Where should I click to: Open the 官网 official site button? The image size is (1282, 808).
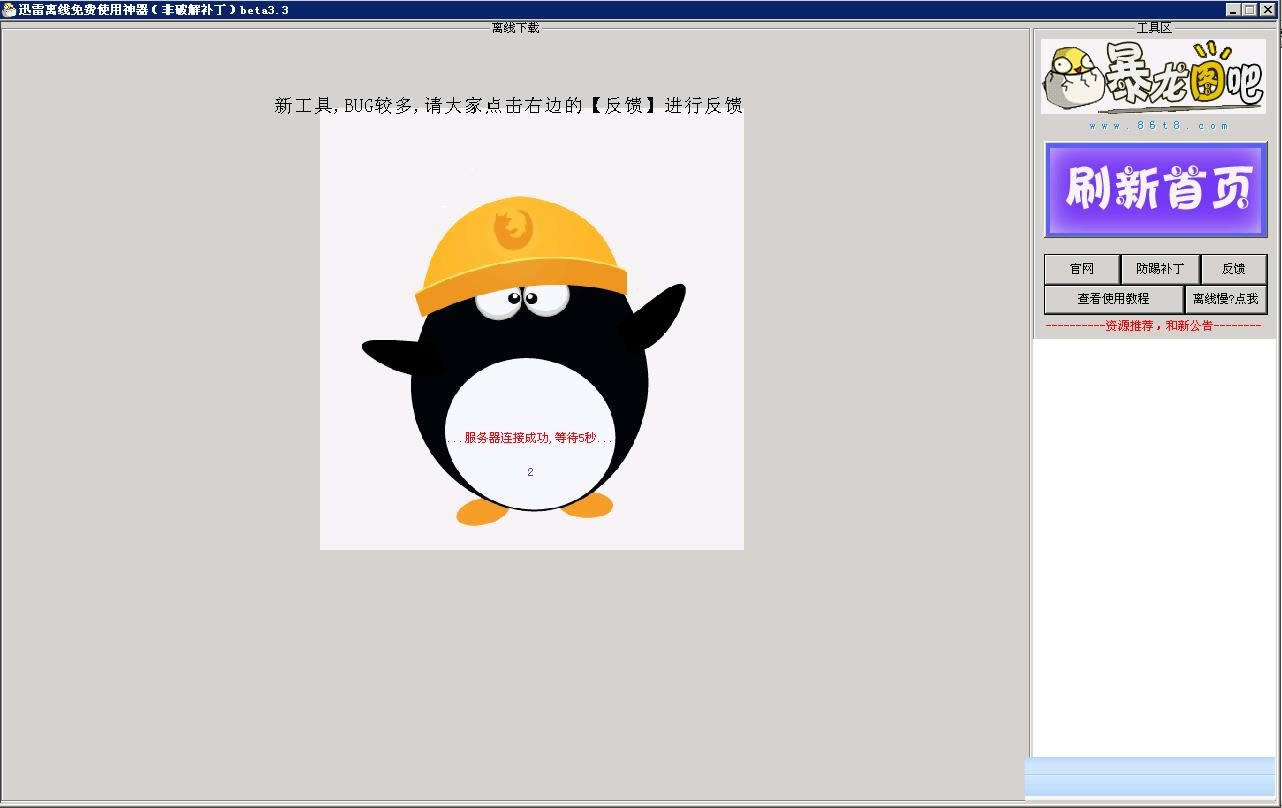tap(1082, 269)
